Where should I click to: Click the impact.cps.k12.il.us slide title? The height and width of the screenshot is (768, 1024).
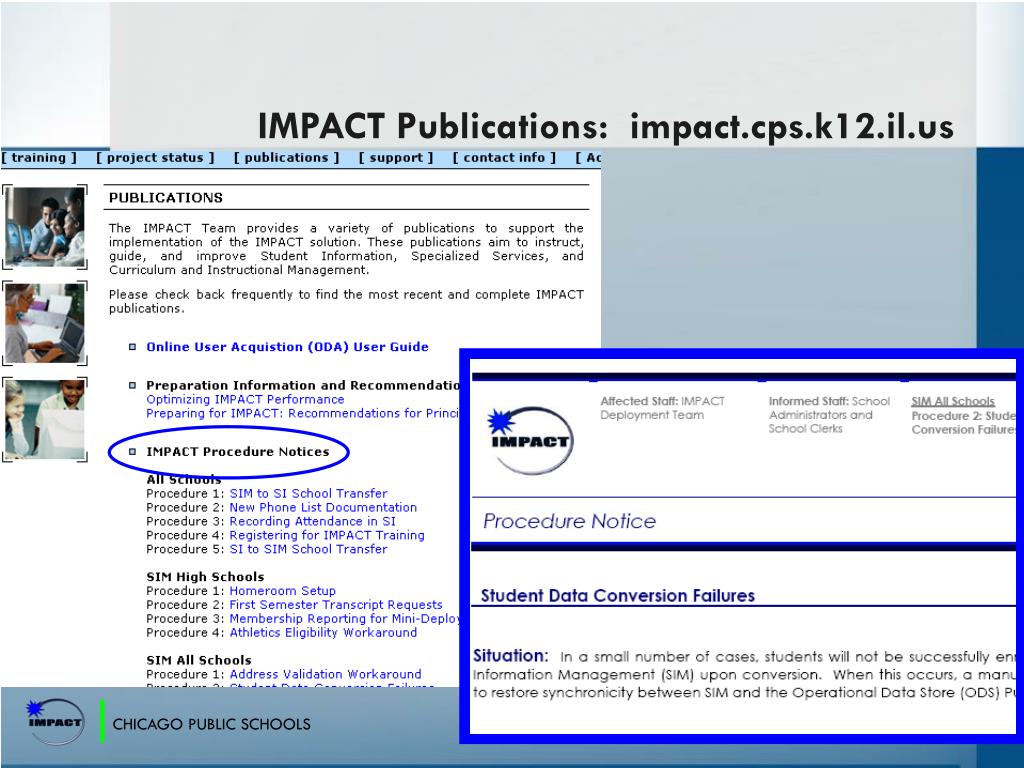pos(792,127)
